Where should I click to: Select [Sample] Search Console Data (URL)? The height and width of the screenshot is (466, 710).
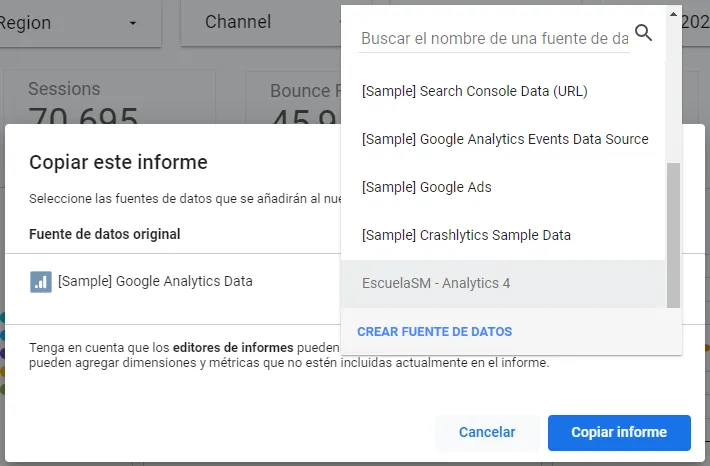click(503, 91)
